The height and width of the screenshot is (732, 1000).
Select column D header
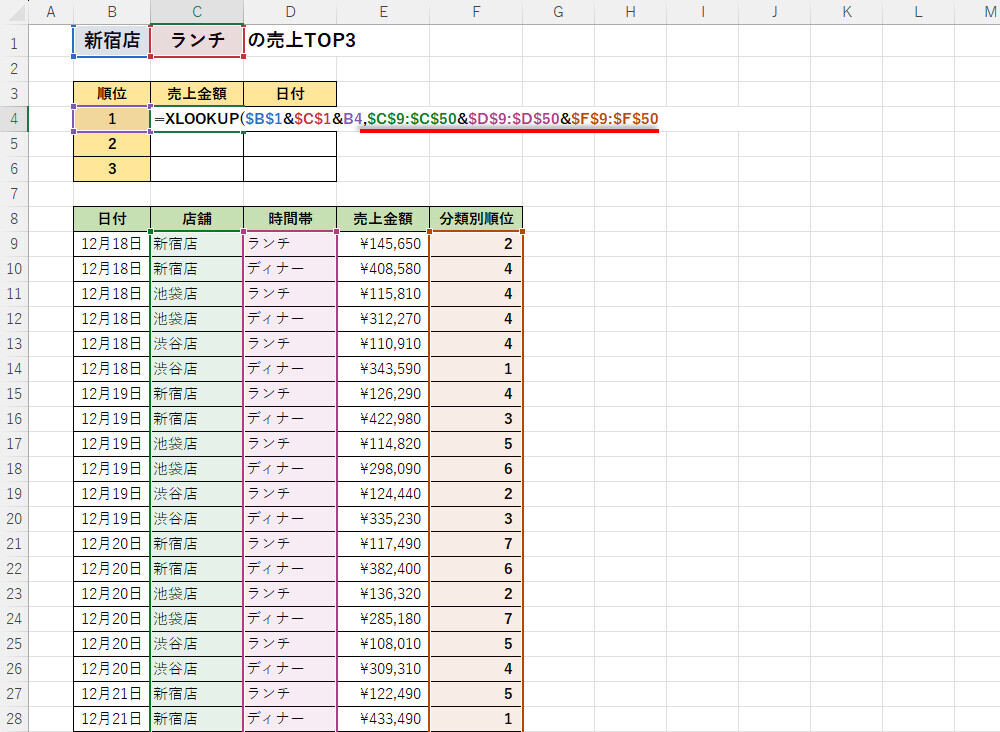(290, 11)
